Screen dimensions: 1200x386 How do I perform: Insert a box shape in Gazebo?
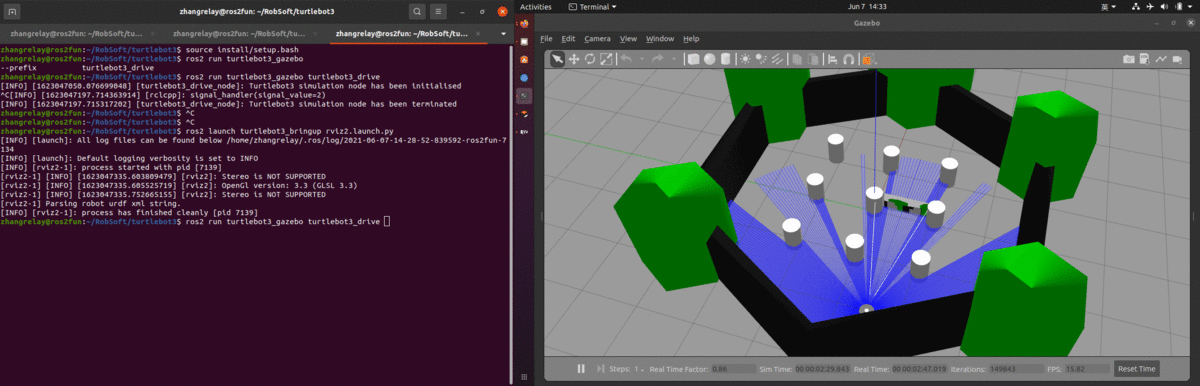(x=693, y=59)
